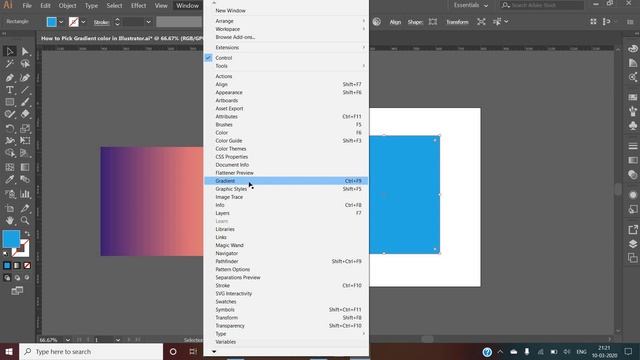Select the Rotate tool
Screen dimensions: 640x360
click(x=9, y=128)
